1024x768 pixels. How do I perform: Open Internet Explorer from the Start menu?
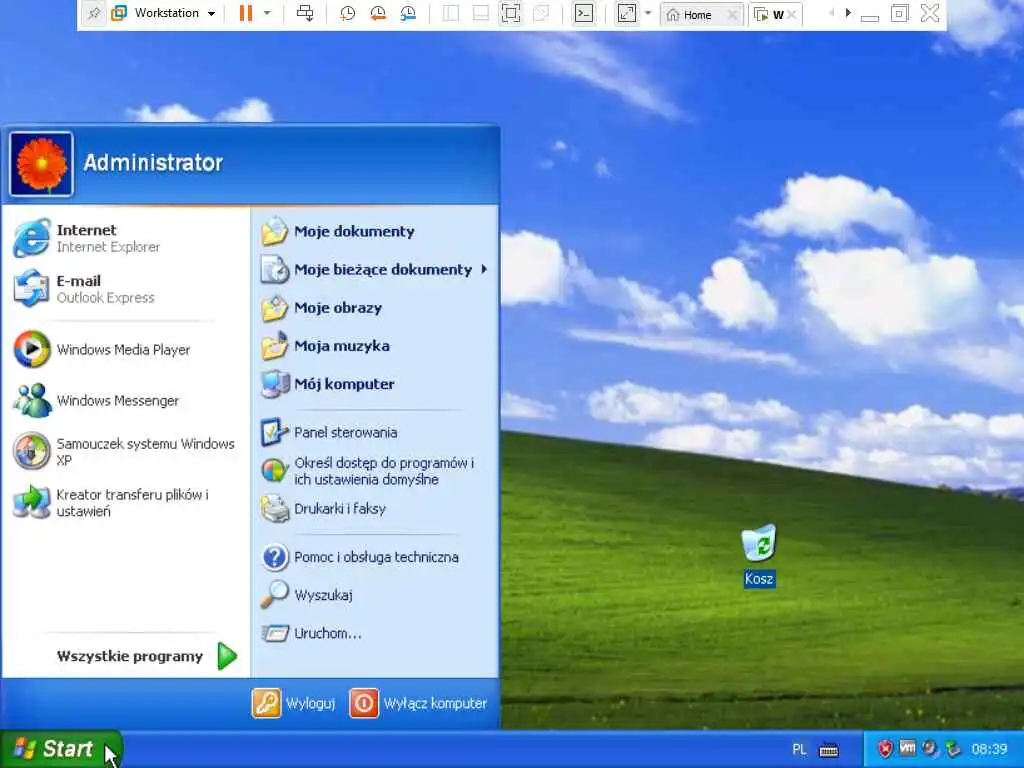126,238
